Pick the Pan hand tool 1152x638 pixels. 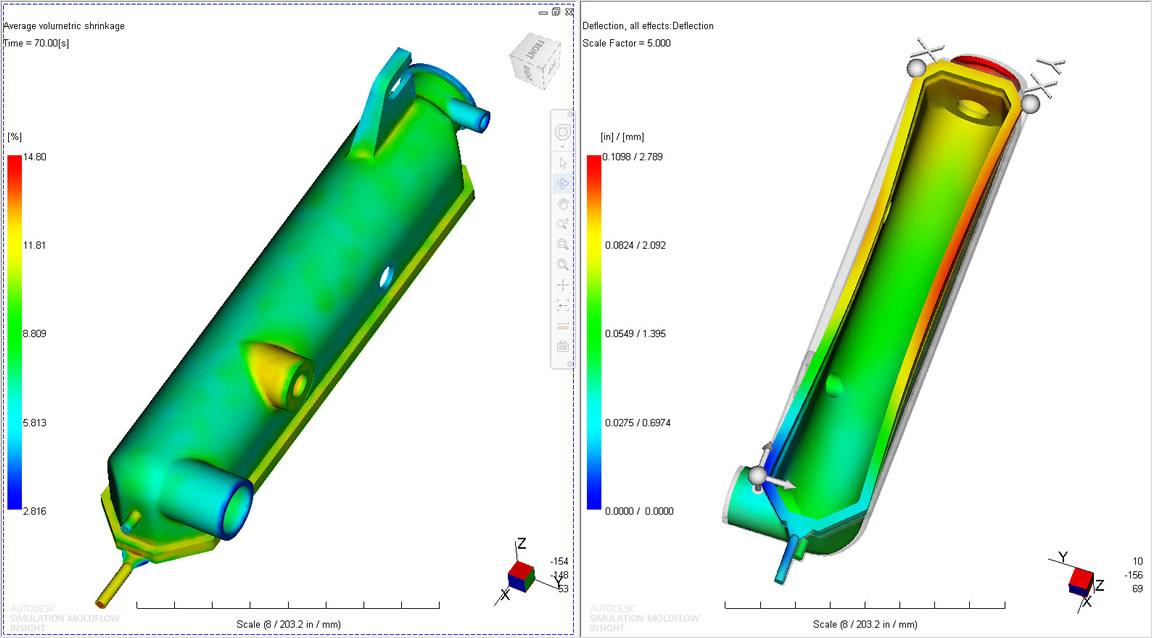pyautogui.click(x=563, y=204)
